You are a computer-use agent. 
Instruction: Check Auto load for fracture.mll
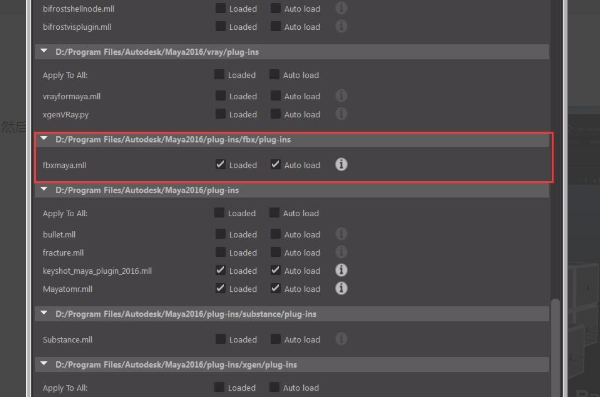pos(276,252)
